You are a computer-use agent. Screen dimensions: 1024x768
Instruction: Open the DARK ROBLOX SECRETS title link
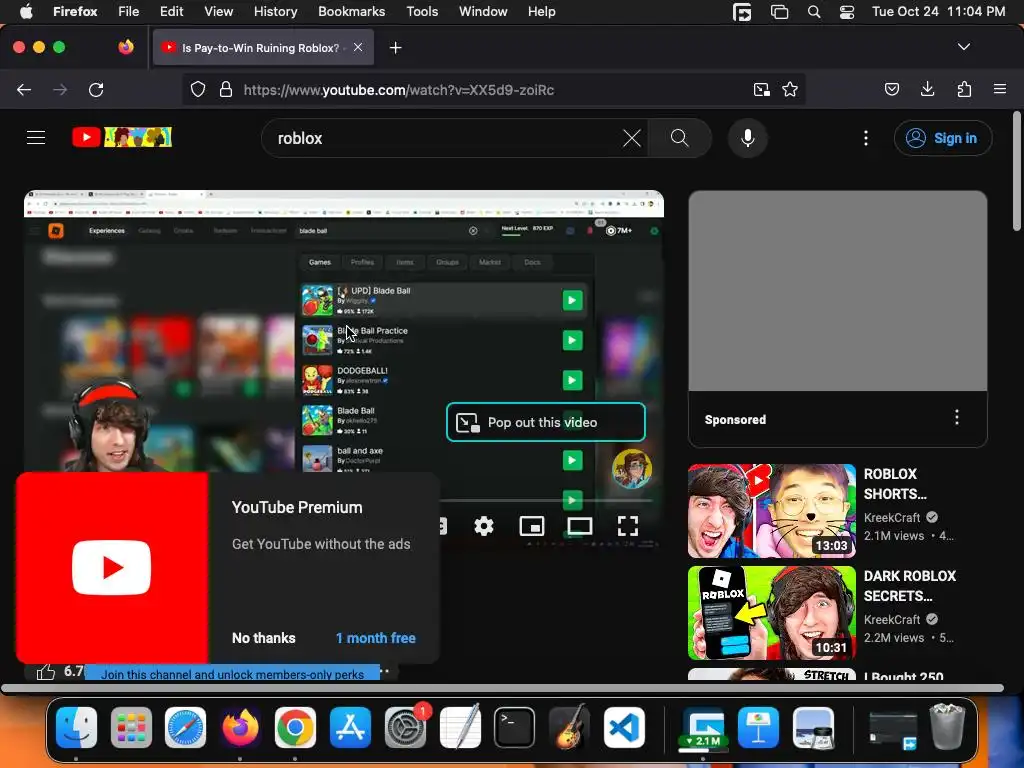(x=910, y=586)
